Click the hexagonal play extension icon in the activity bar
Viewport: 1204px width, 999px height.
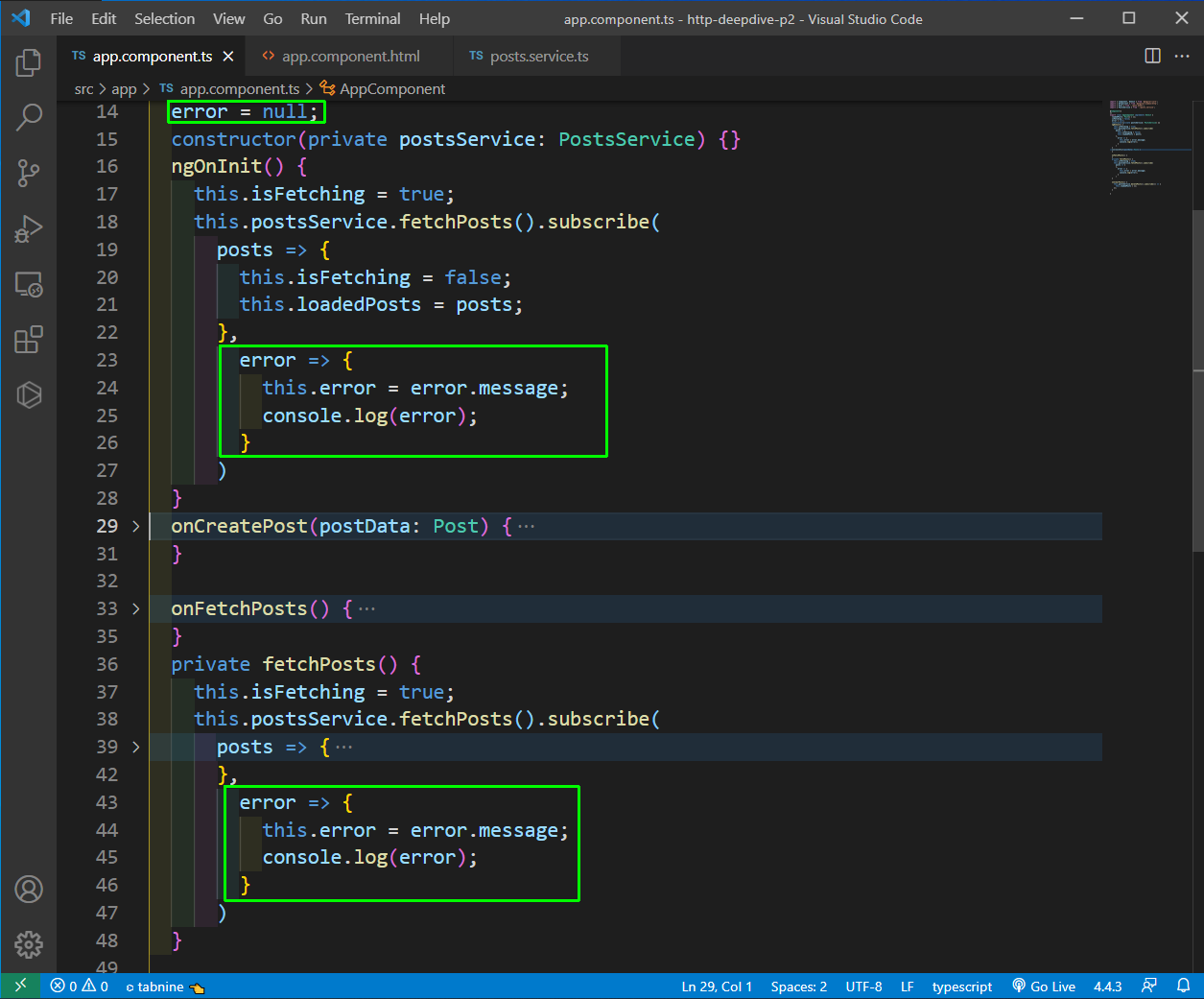(x=29, y=394)
